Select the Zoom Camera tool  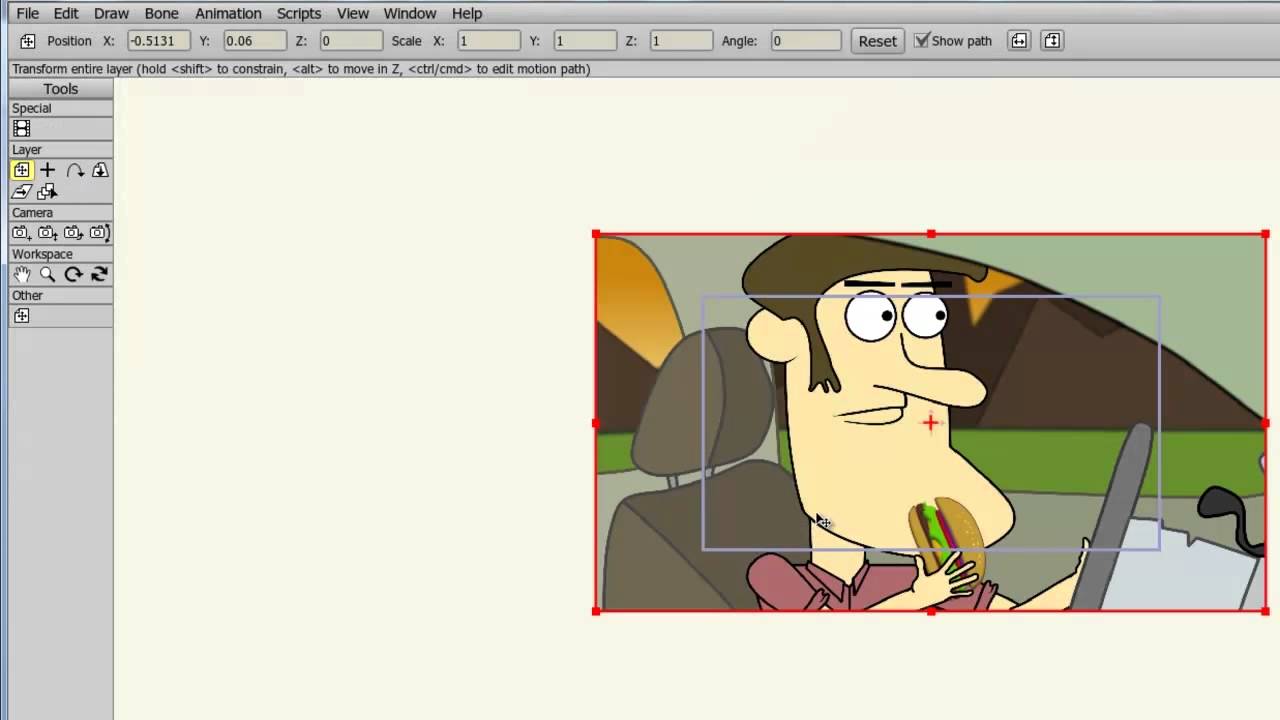click(x=47, y=233)
